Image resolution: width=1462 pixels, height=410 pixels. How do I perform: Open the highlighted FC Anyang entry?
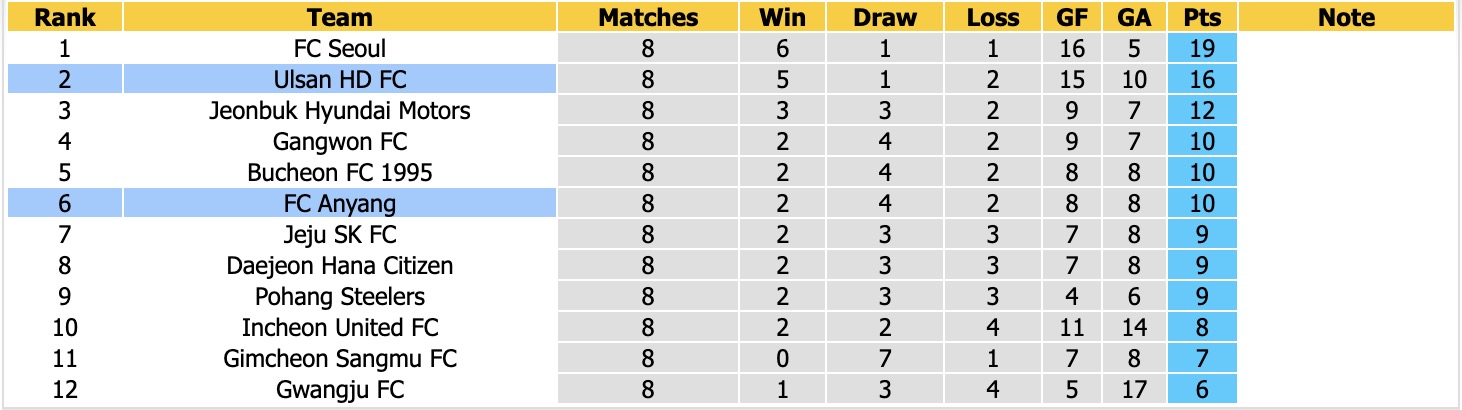[x=340, y=203]
